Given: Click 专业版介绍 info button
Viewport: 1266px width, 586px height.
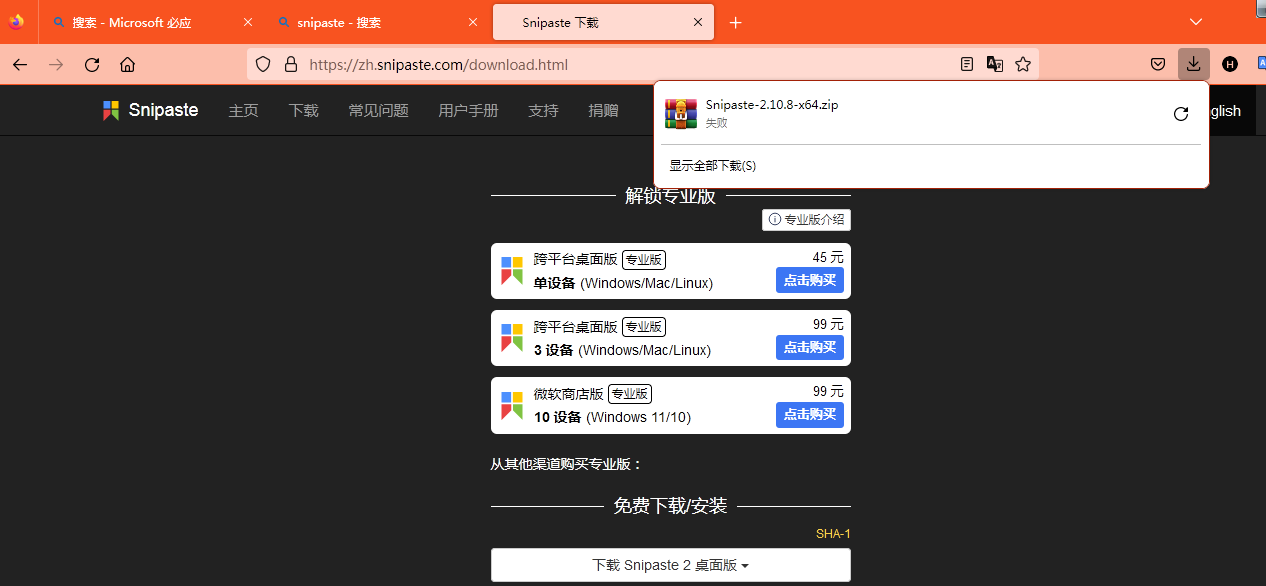Looking at the screenshot, I should [x=806, y=220].
